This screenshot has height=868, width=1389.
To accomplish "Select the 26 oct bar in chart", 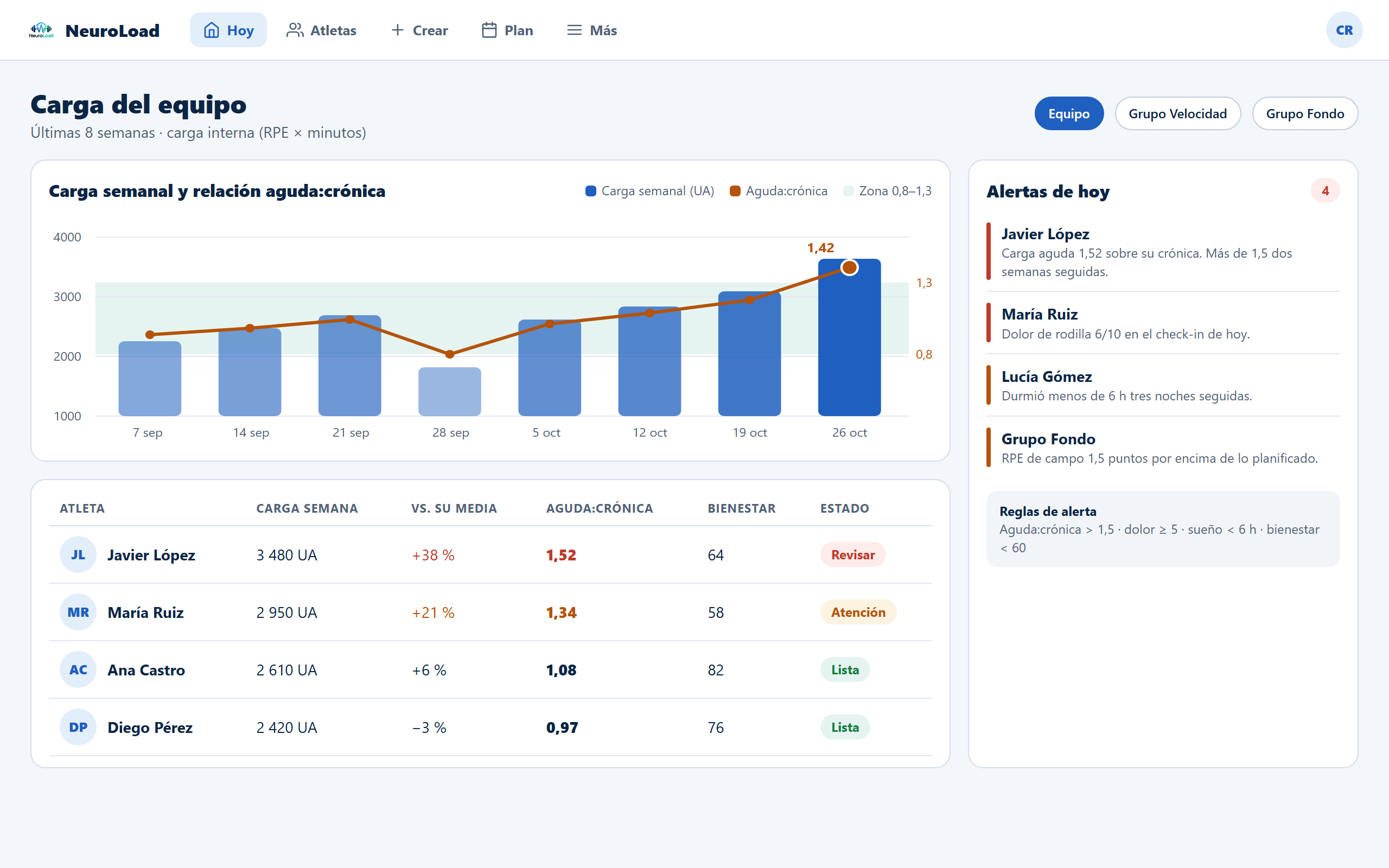I will tap(849, 337).
